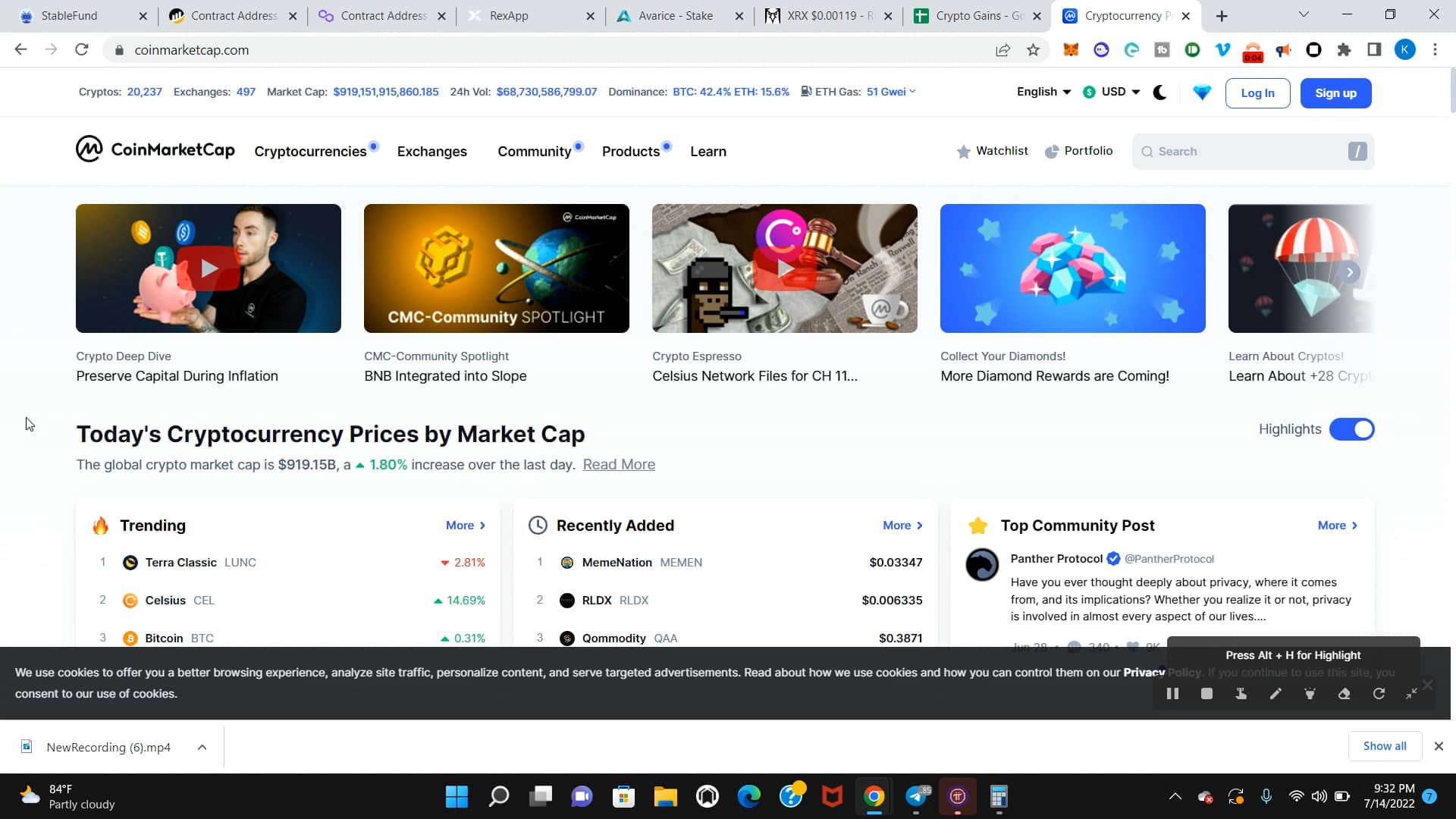Select the eraser tool in the recorder toolbar

tap(1344, 693)
